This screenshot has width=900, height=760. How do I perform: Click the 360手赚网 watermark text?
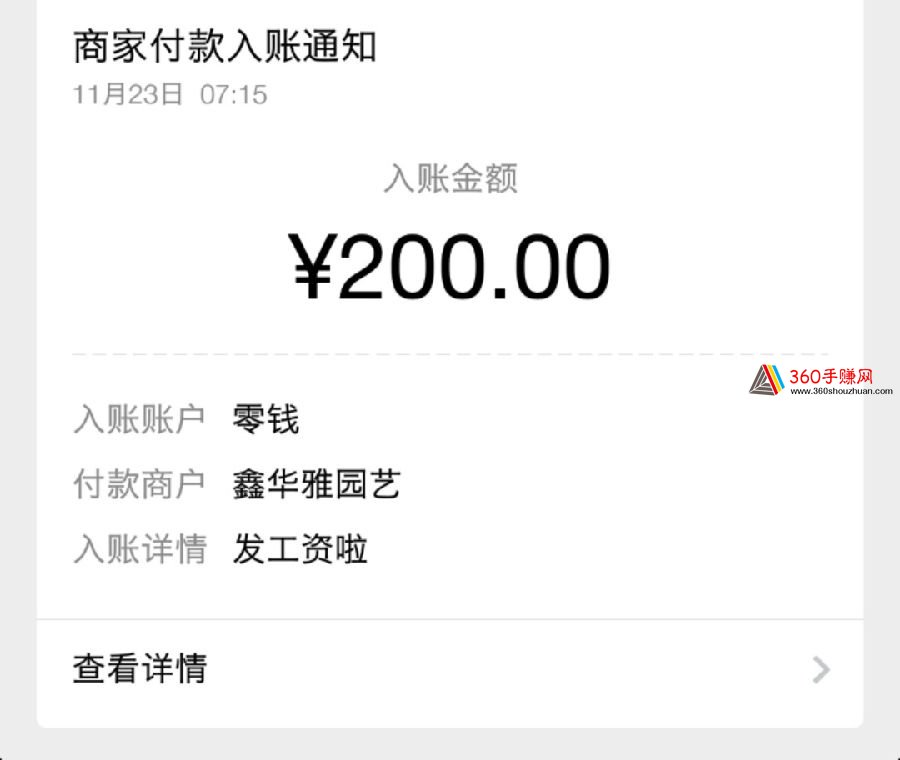pos(831,377)
